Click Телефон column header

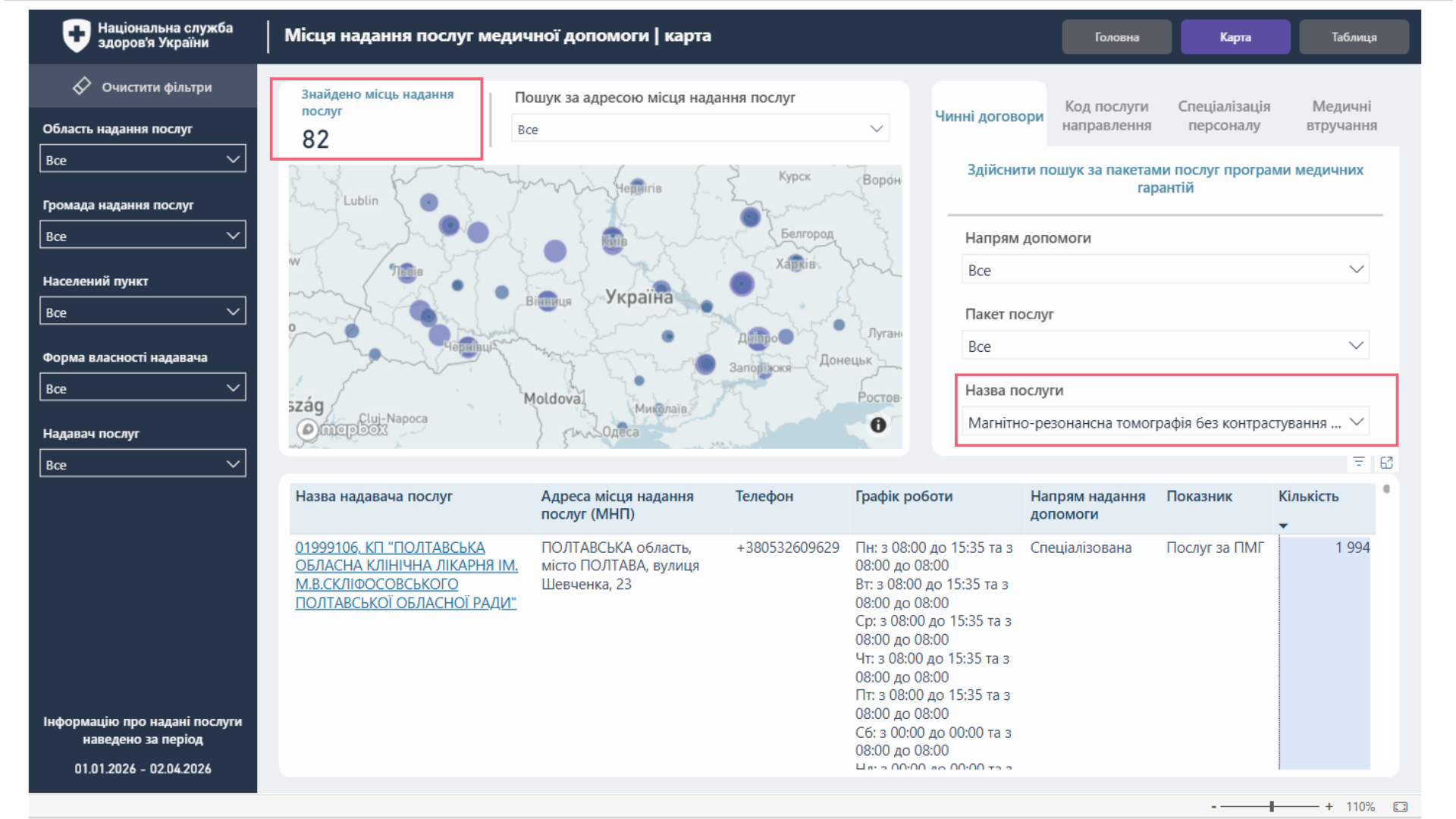(764, 497)
